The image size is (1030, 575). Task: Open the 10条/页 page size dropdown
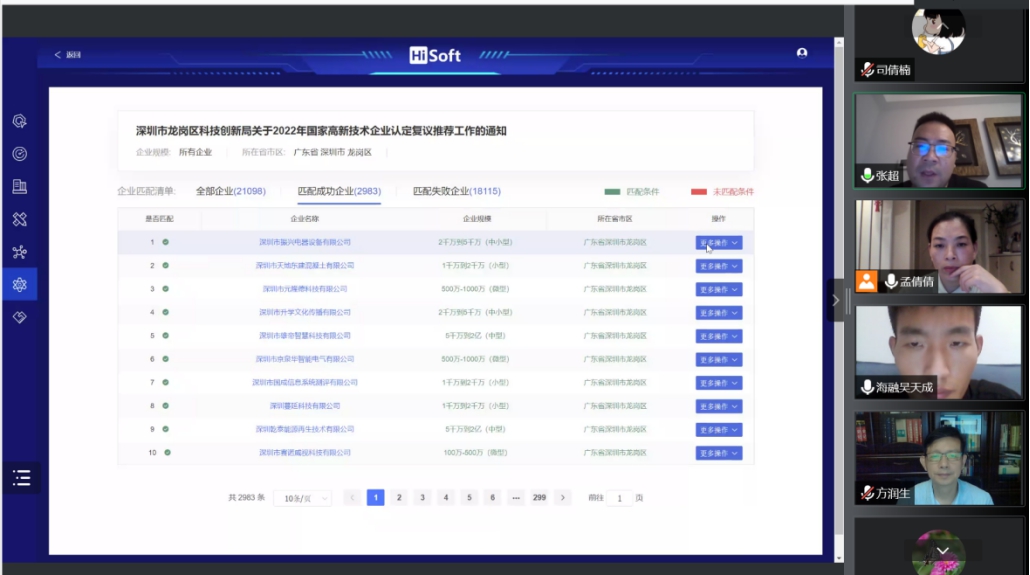pos(302,498)
